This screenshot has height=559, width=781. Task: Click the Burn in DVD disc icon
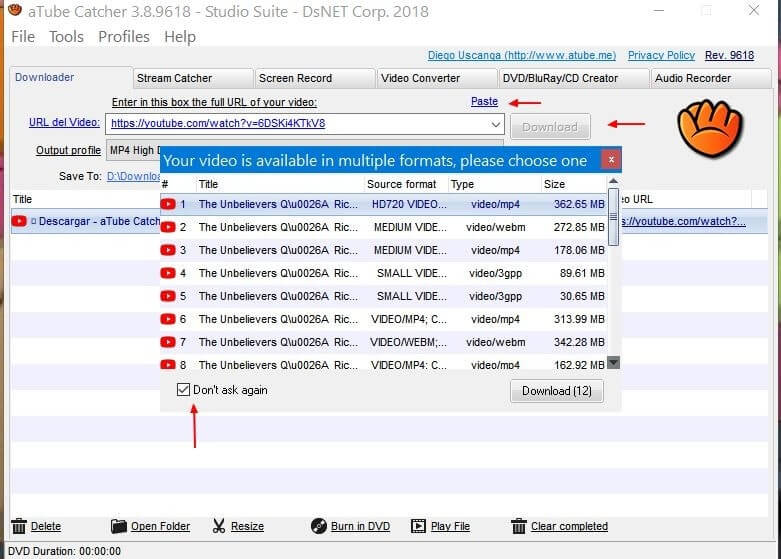pyautogui.click(x=319, y=526)
